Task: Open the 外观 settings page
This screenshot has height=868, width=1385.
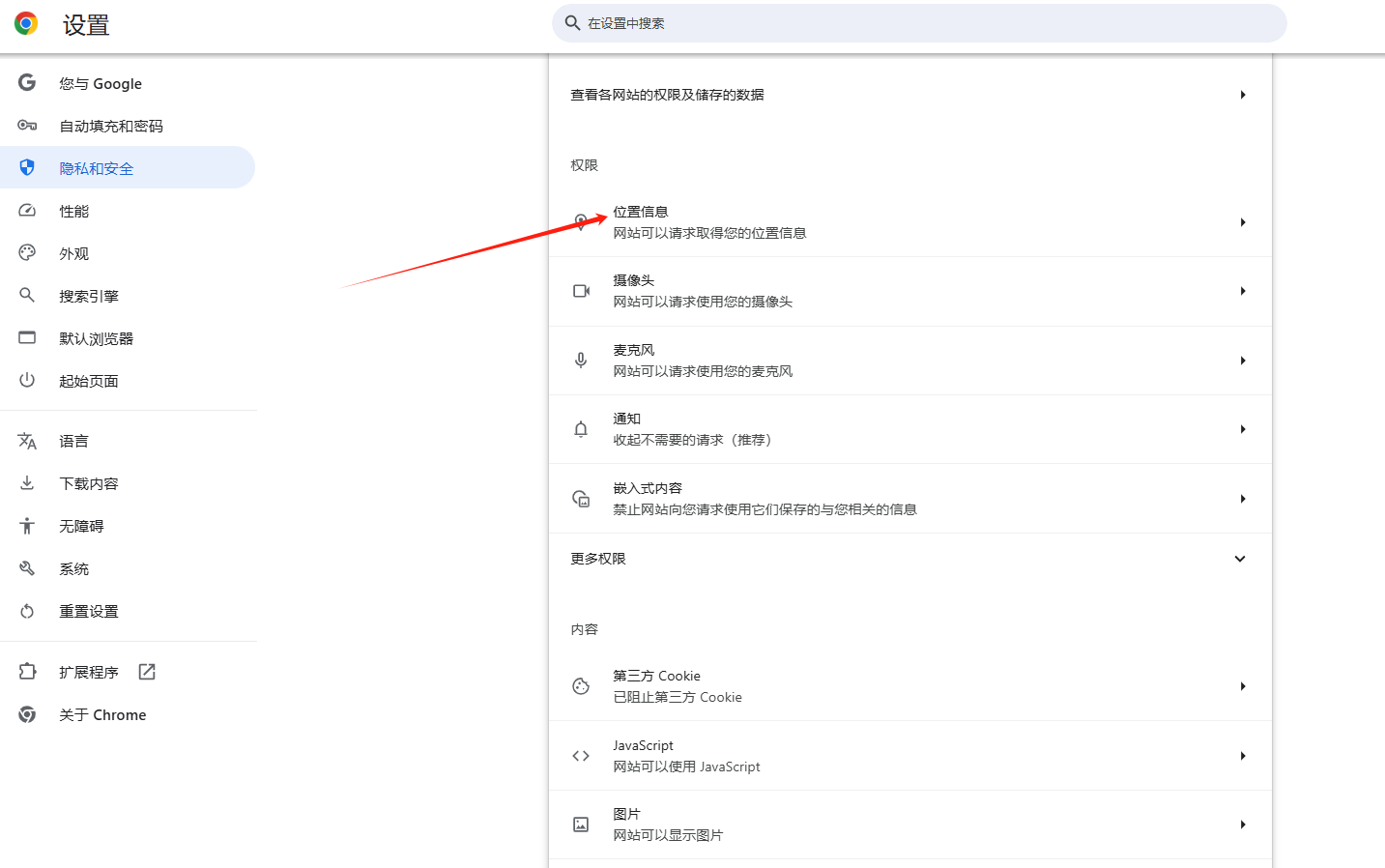Action: (128, 253)
